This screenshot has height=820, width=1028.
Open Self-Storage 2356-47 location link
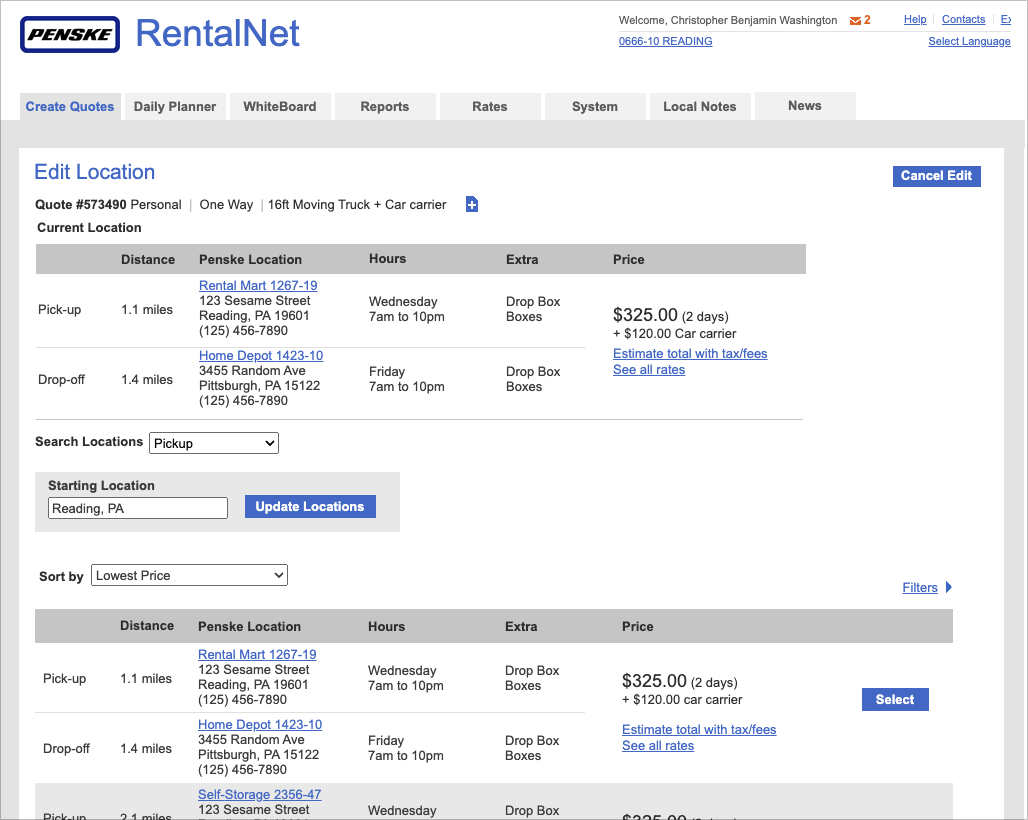260,795
